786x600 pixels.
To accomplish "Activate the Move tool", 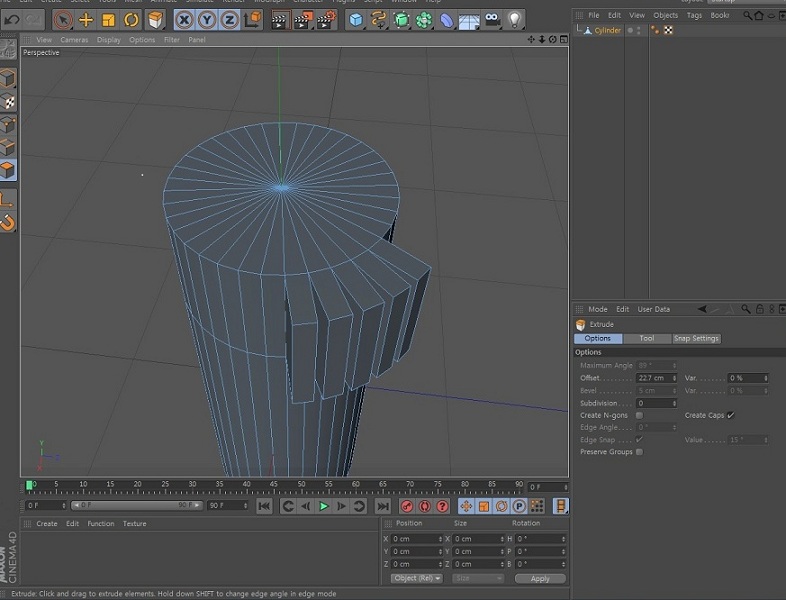I will 86,20.
